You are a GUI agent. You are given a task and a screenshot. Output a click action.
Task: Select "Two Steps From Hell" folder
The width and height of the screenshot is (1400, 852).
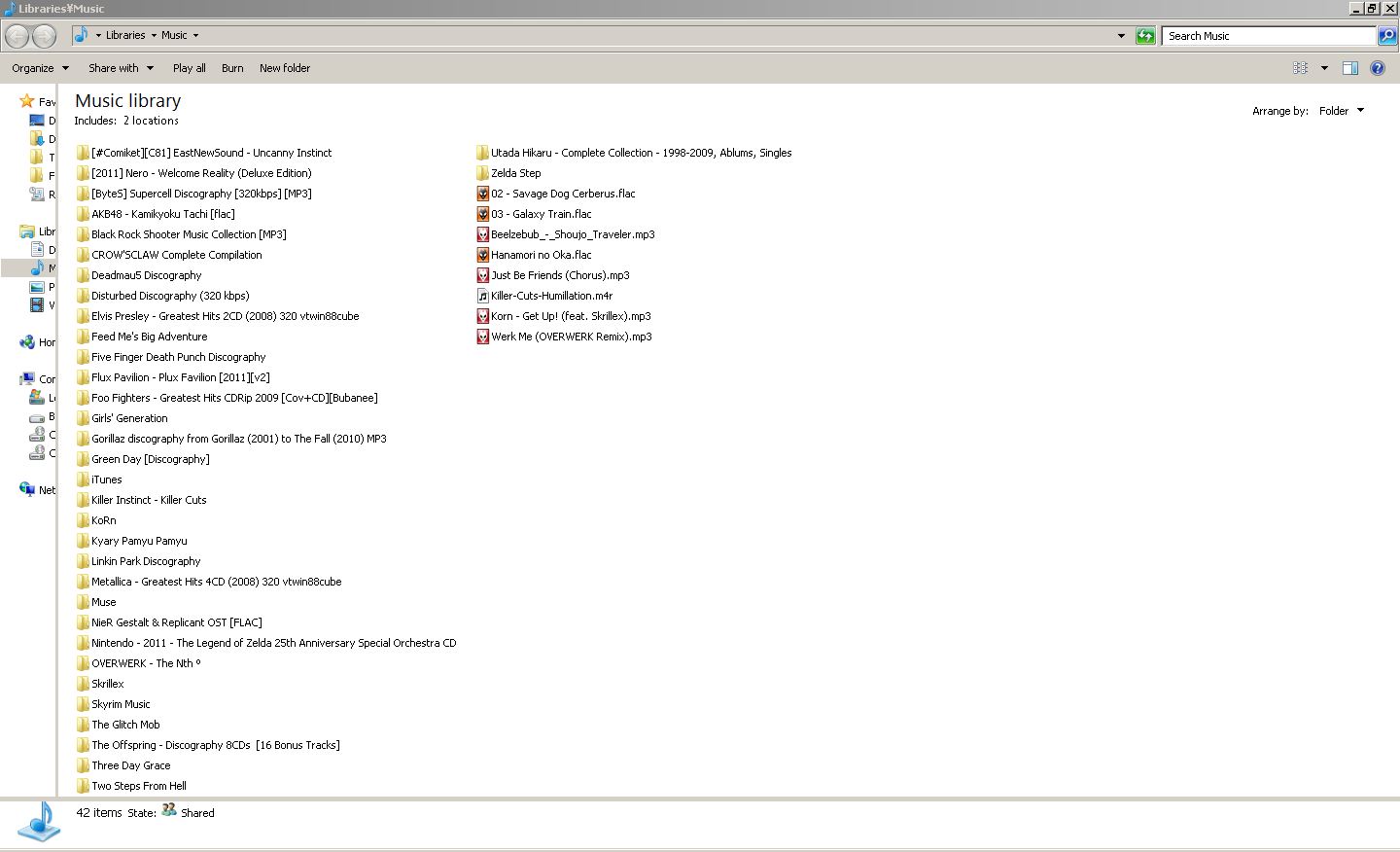[131, 786]
